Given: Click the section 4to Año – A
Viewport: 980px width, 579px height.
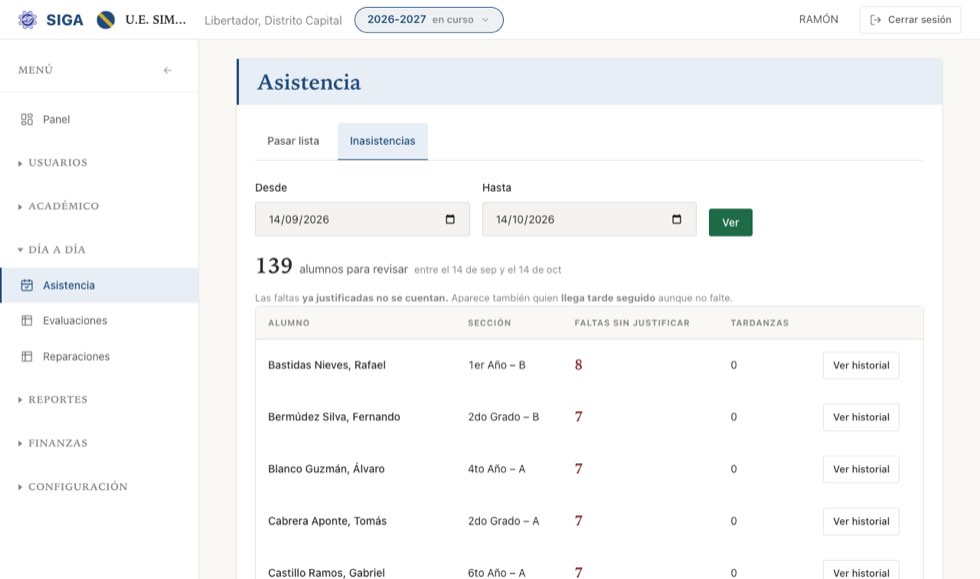Looking at the screenshot, I should (x=497, y=469).
